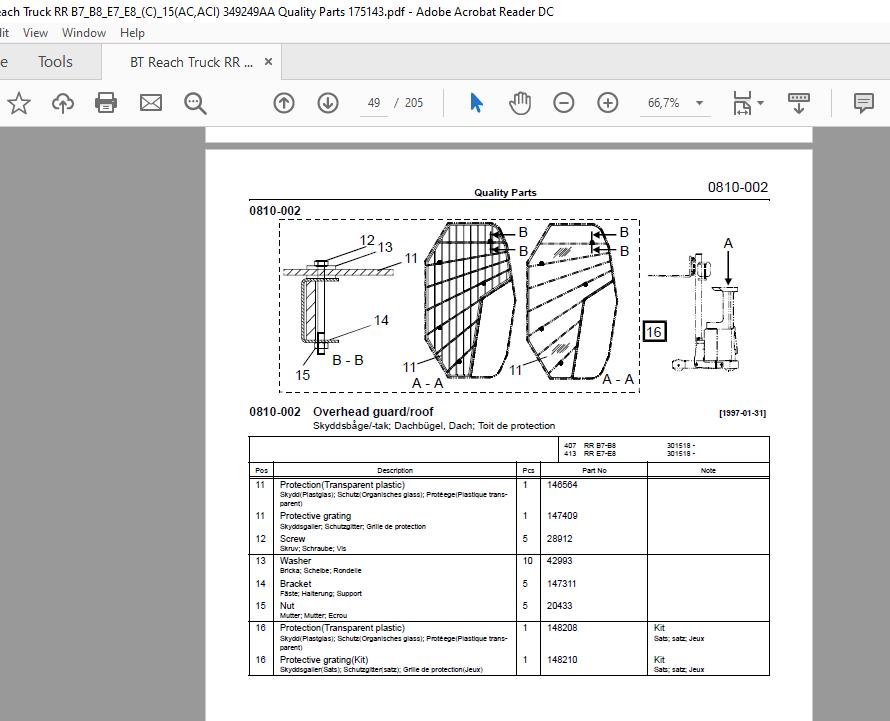
Task: Go to previous page with up arrow
Action: pyautogui.click(x=283, y=103)
